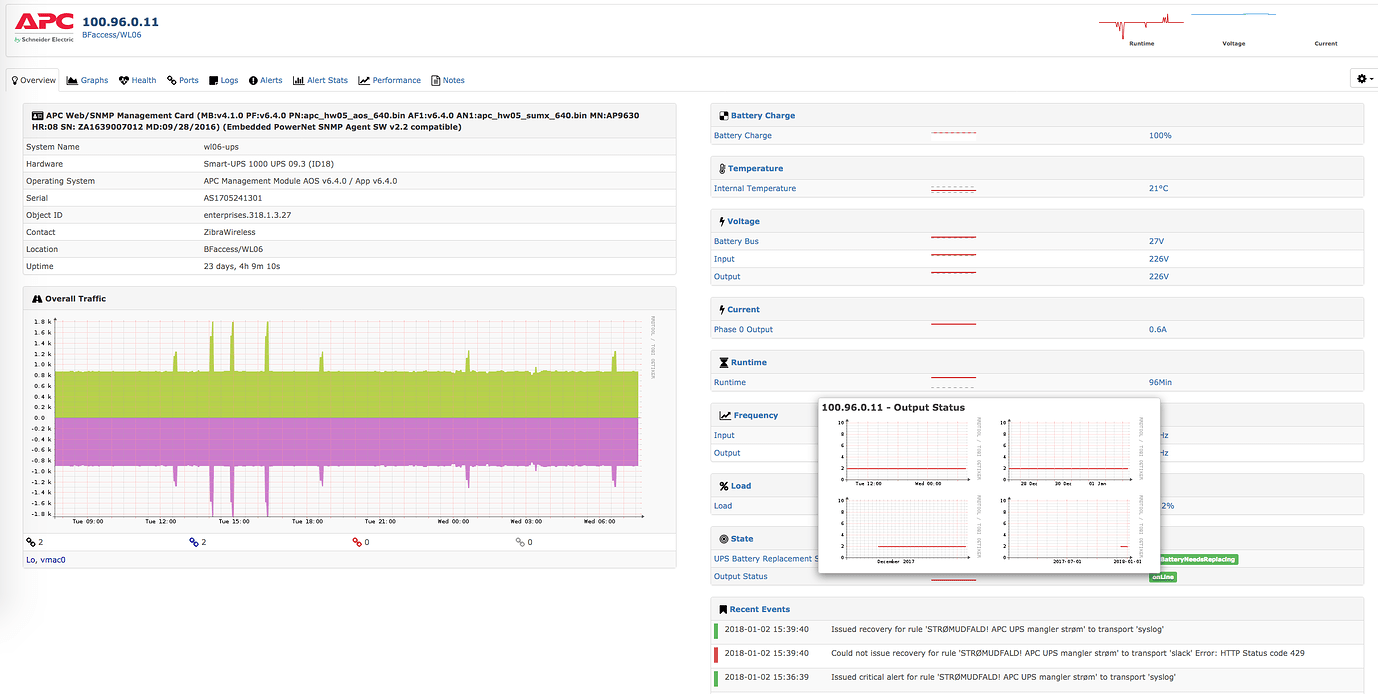Click the icon beside Overall Traffic heading
Viewport: 1378px width, 694px height.
point(36,297)
